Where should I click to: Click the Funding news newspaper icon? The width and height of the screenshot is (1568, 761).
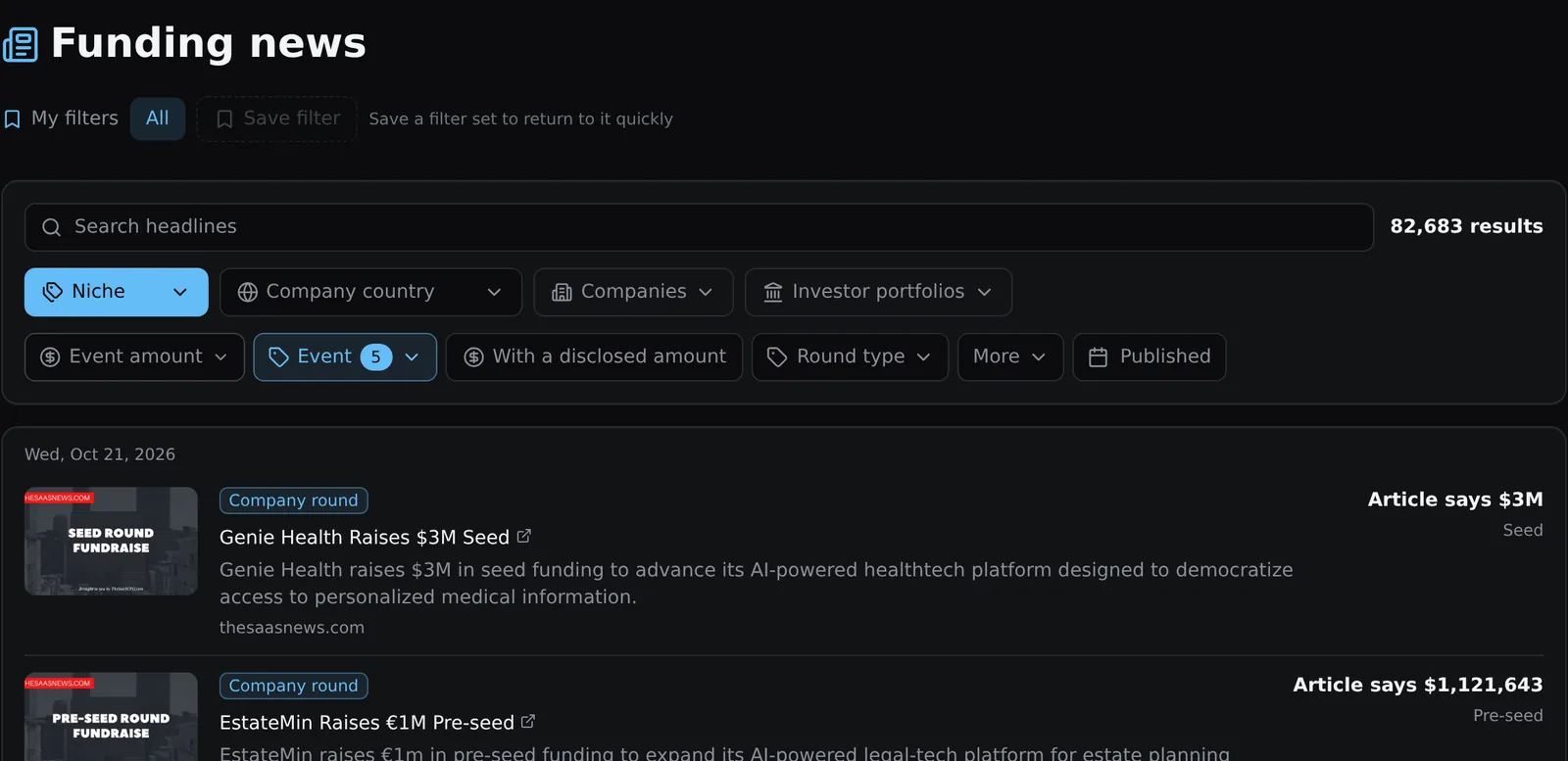(20, 44)
